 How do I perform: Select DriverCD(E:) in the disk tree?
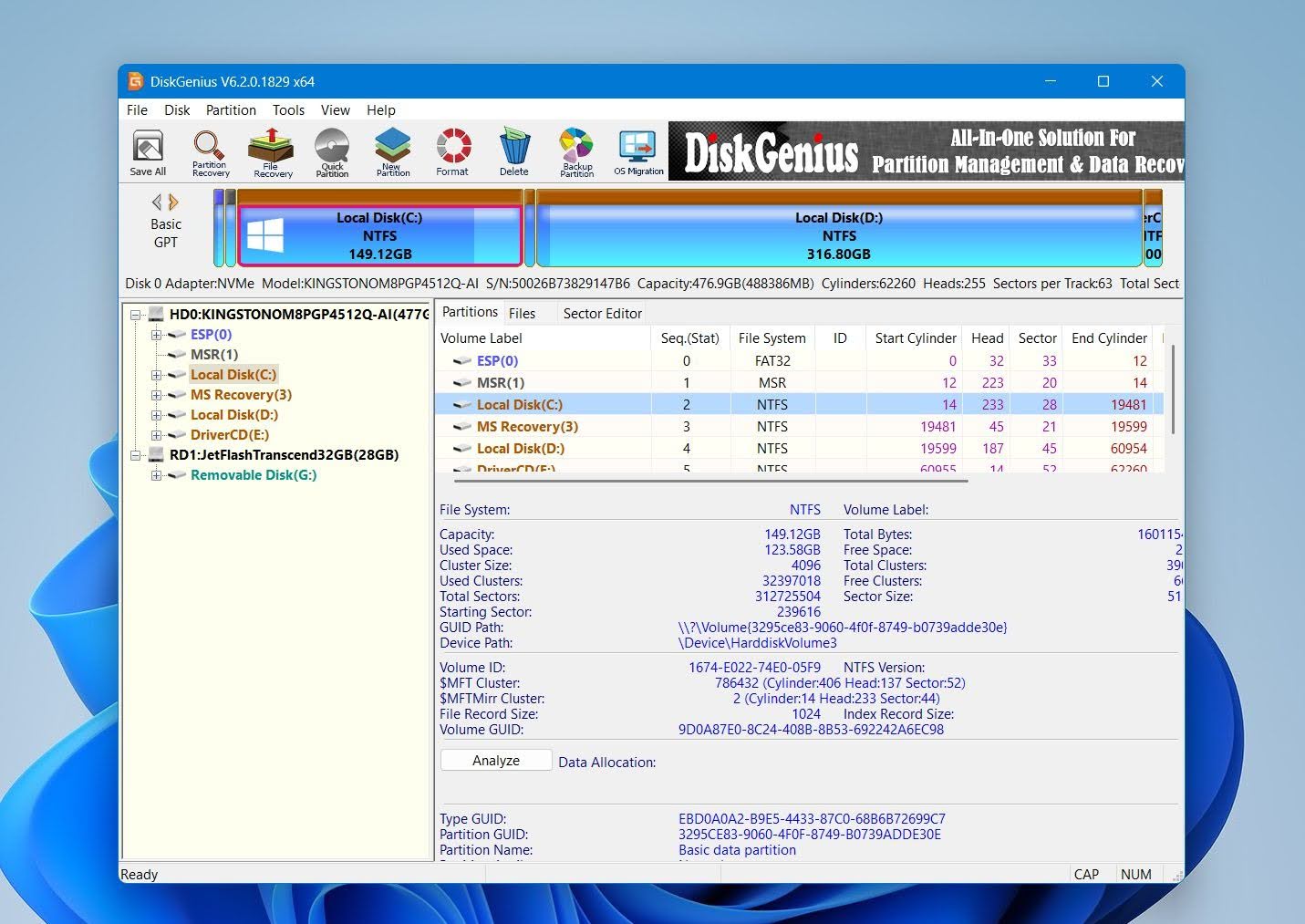[x=230, y=435]
